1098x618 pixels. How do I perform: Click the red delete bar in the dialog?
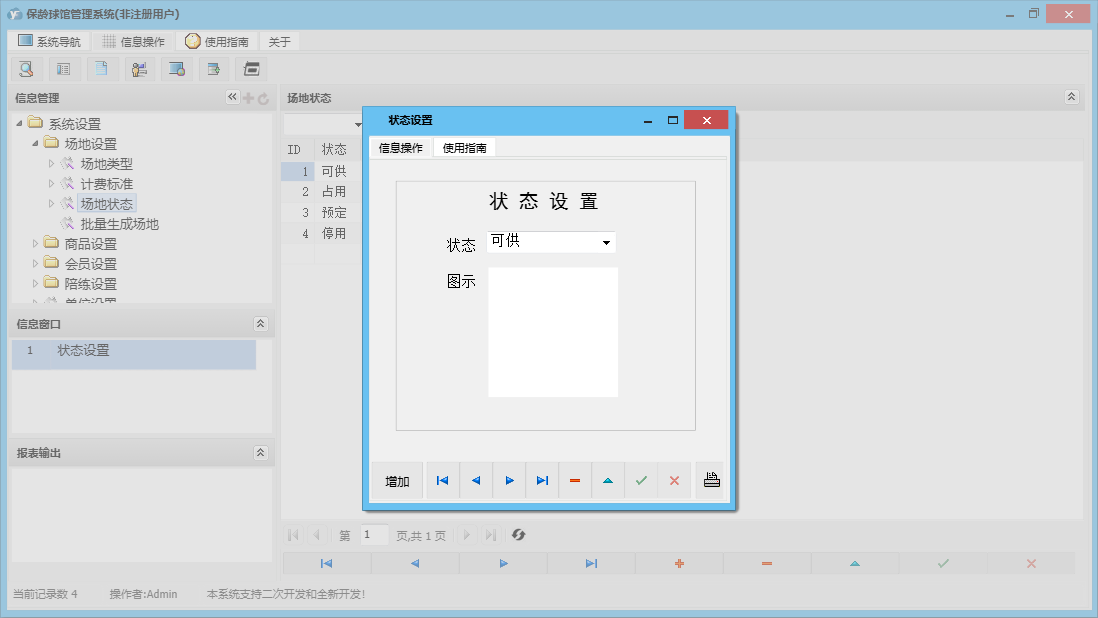pyautogui.click(x=574, y=480)
